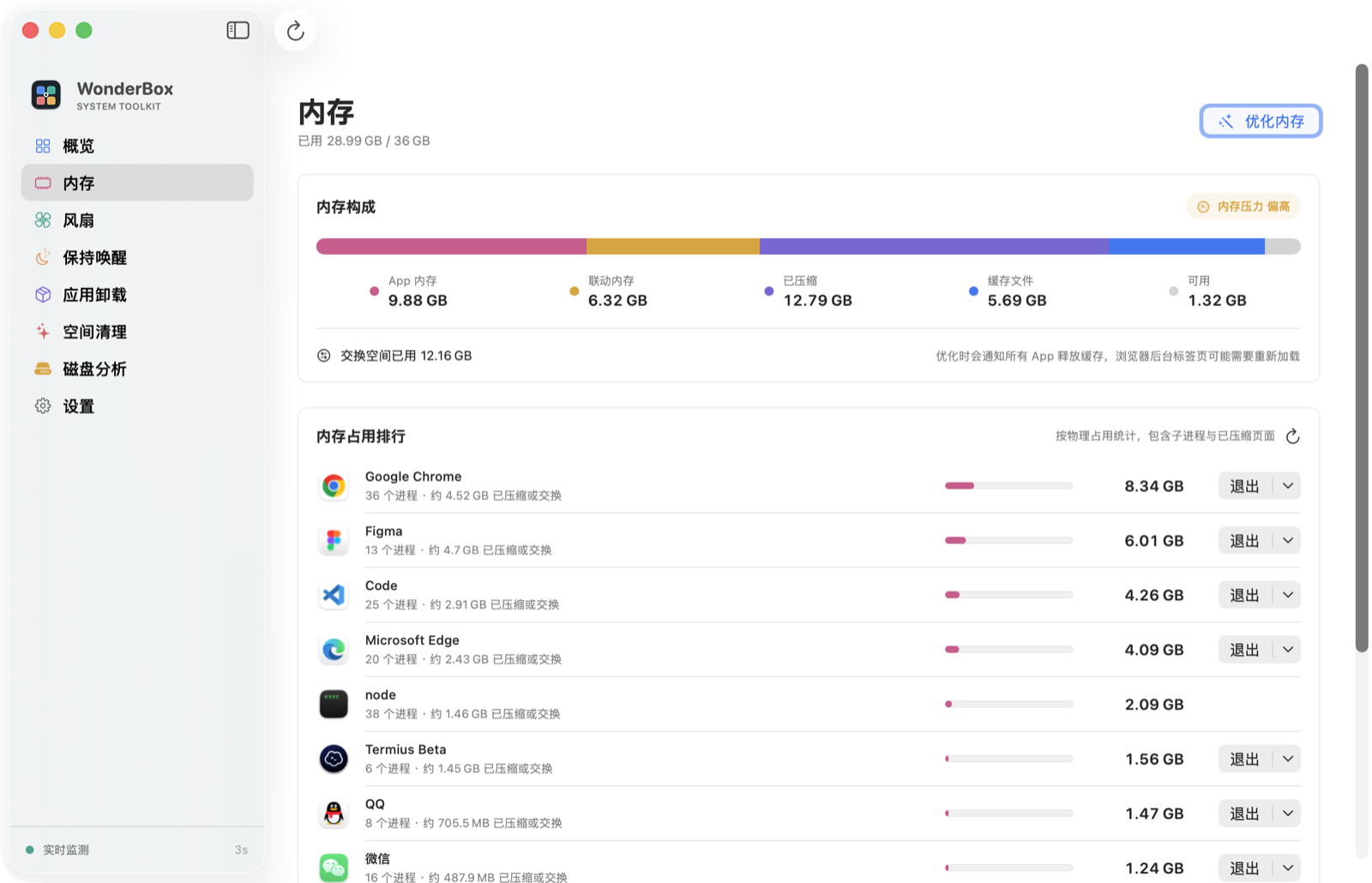1372x883 pixels.
Task: Quit 微信 with 退出 button
Action: click(1245, 868)
